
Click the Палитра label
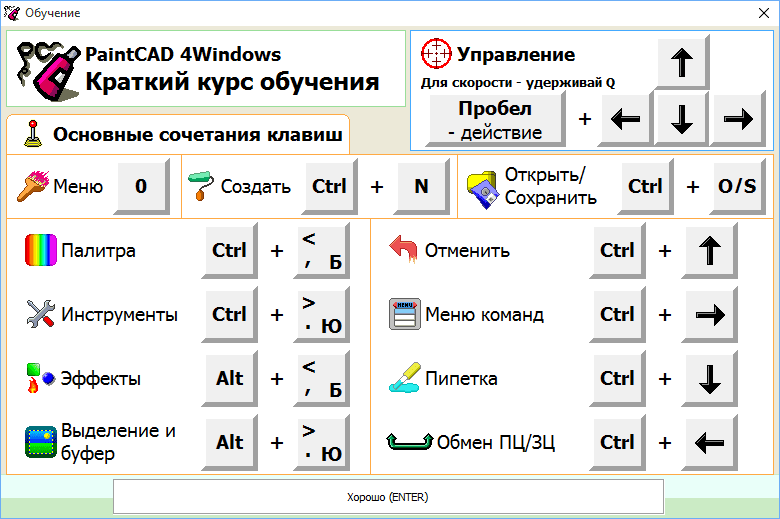[x=98, y=250]
